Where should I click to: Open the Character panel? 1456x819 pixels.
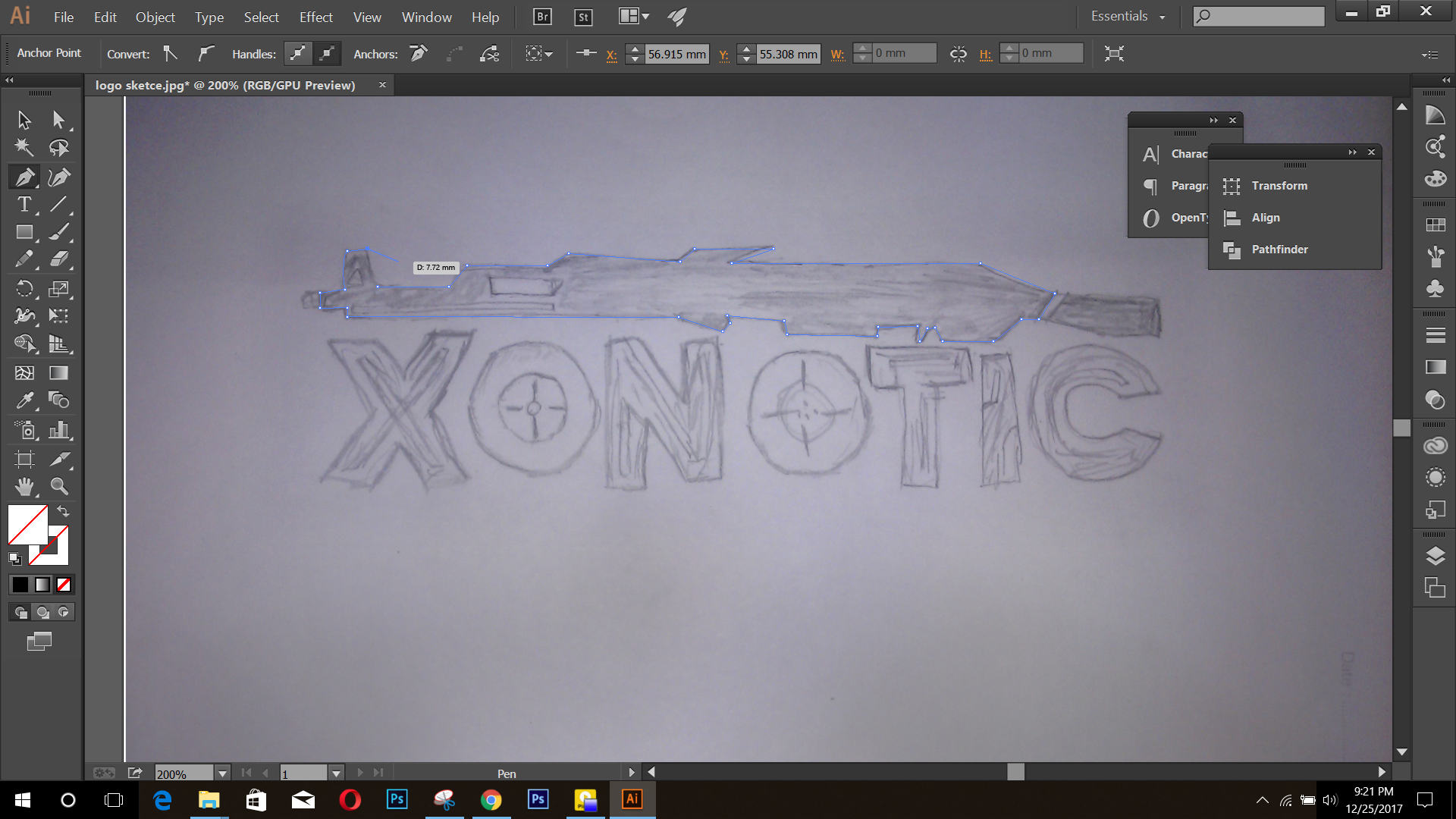coord(1174,154)
